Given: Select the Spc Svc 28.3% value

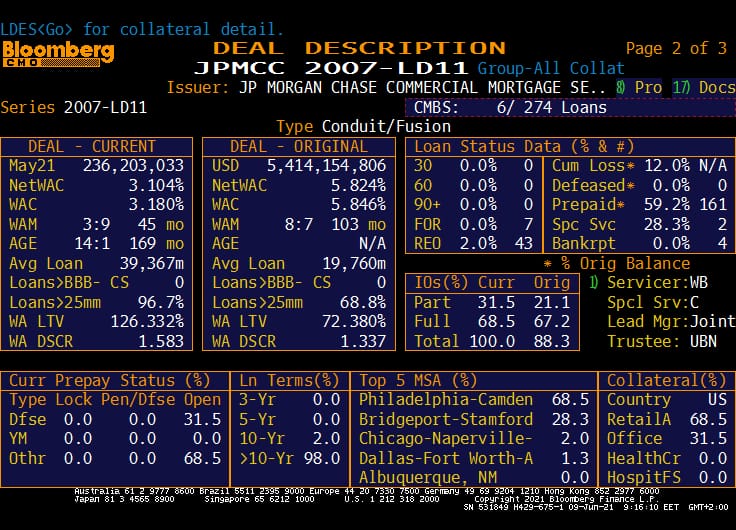Looking at the screenshot, I should coord(667,224).
